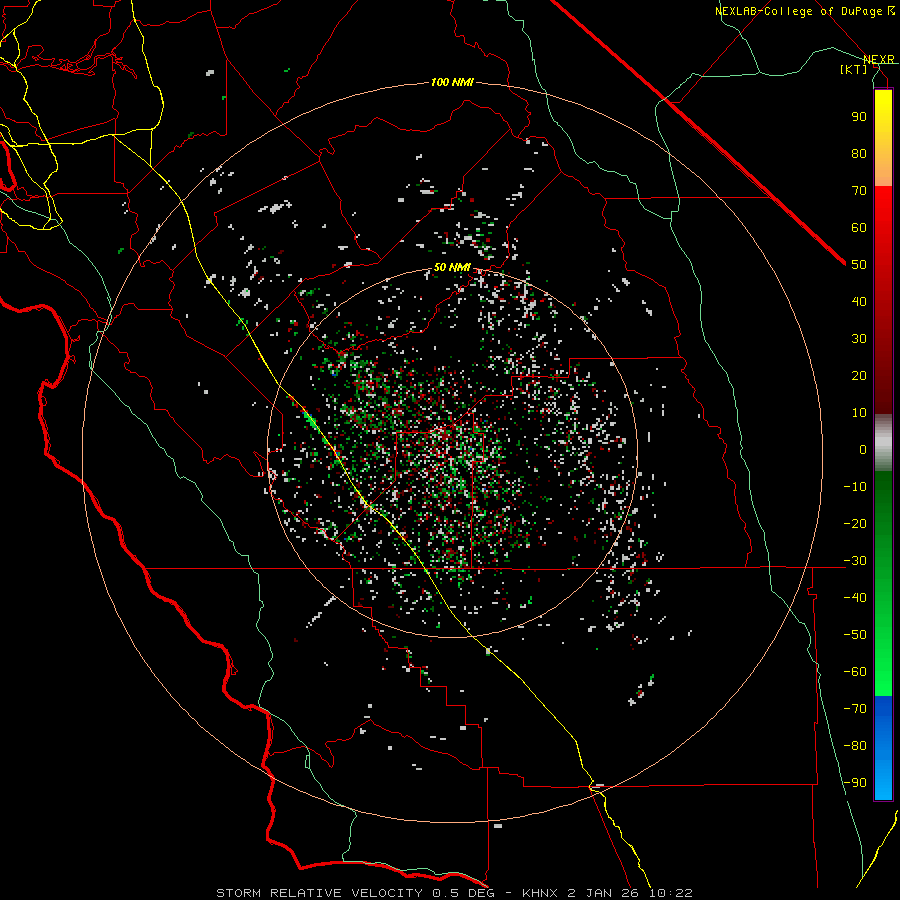900x900 pixels.
Task: Select the "NEXLAB-College of DuPage" watermark text
Action: (800, 11)
